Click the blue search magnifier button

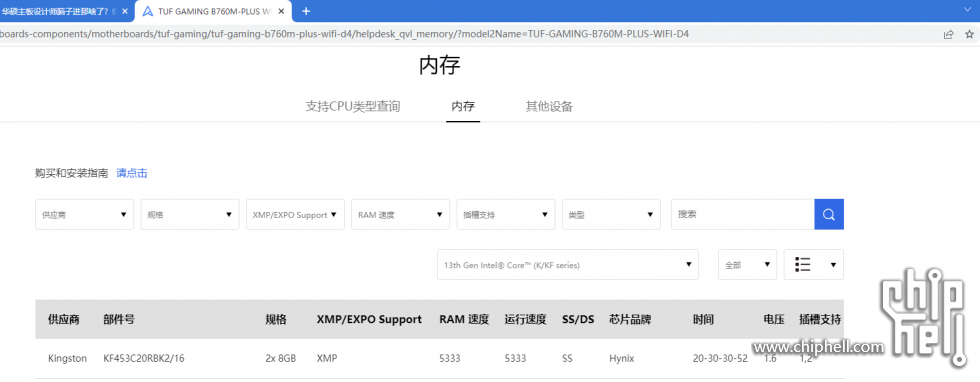(x=829, y=214)
